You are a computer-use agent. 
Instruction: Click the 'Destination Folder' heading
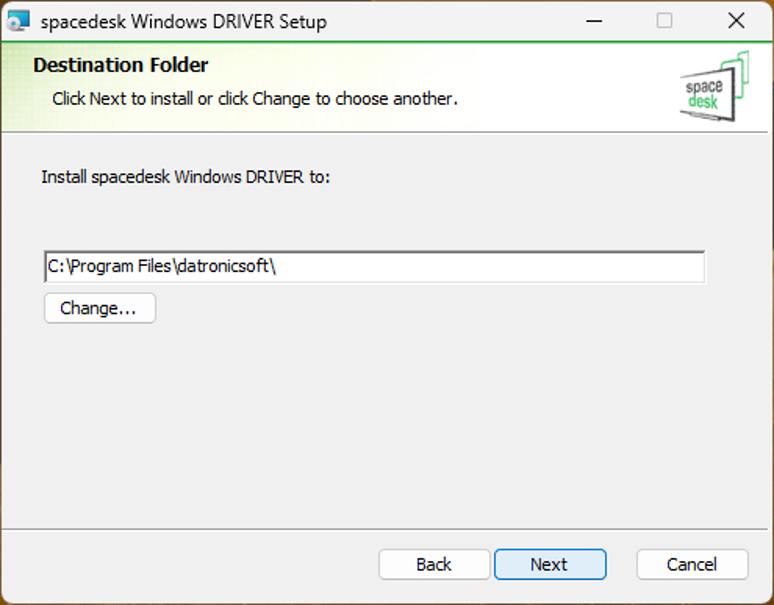click(x=121, y=65)
